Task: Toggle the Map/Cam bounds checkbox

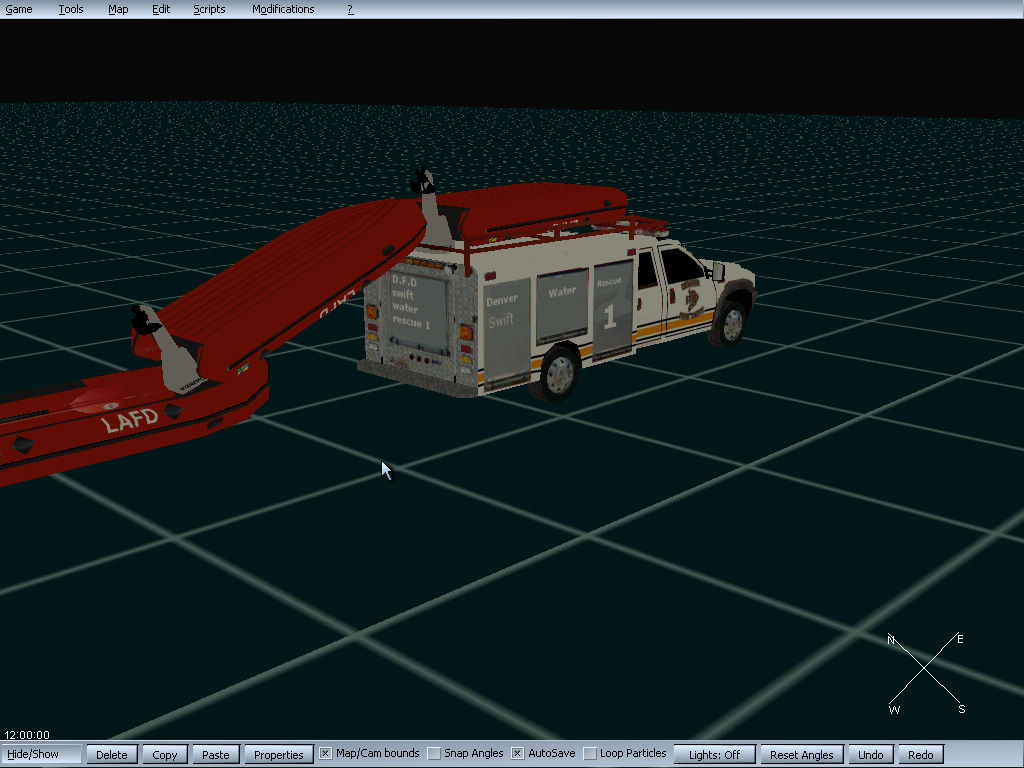Action: point(325,754)
